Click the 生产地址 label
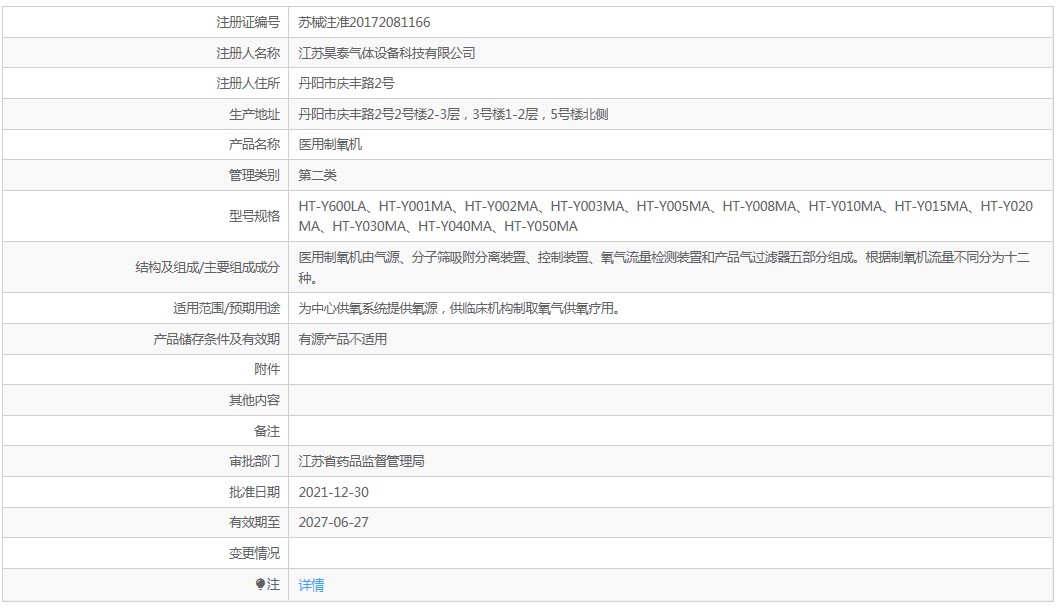Screen dimensions: 1057x611 click(x=254, y=114)
